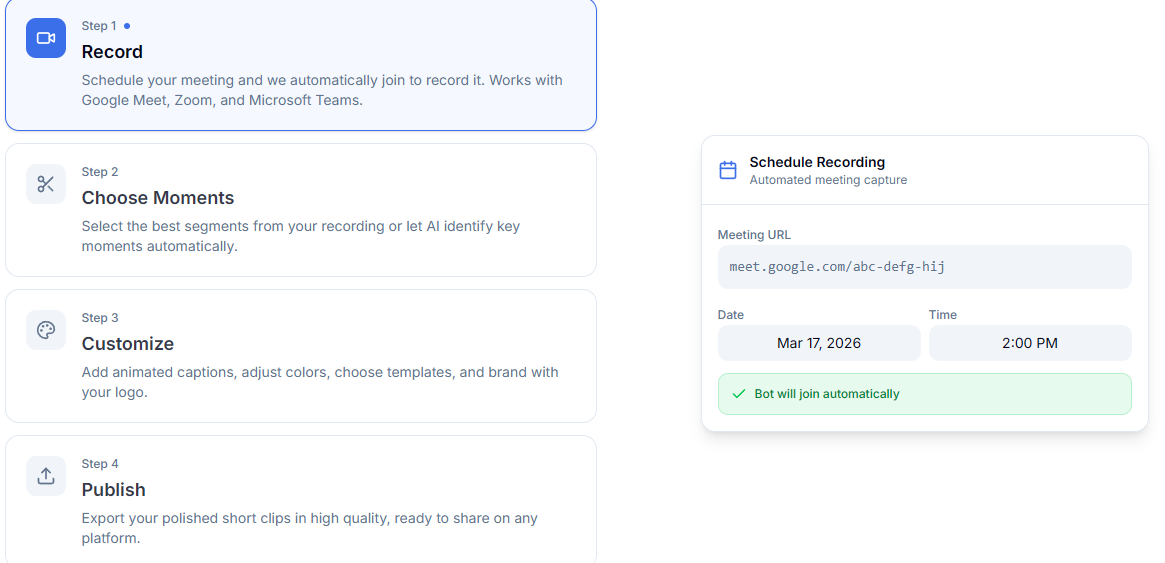Click the blue dot next to Step 1
The height and width of the screenshot is (563, 1165).
127,26
